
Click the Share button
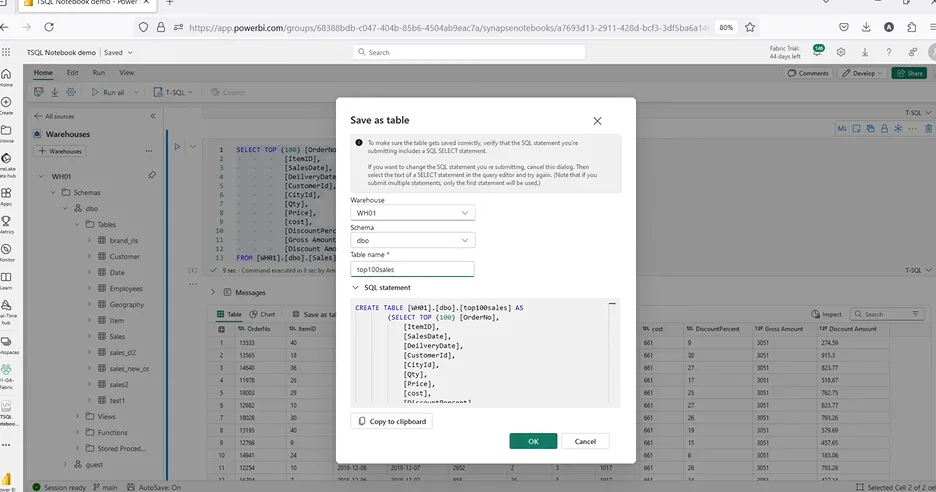(x=909, y=73)
